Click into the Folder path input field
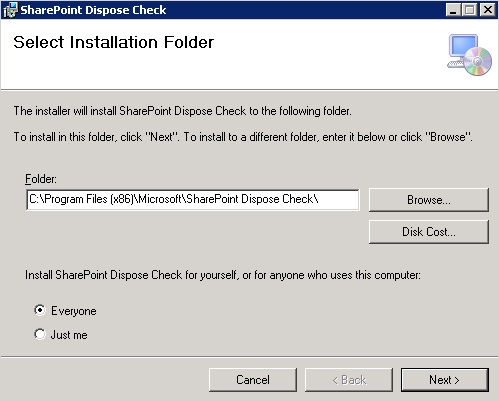The image size is (499, 401). (193, 200)
